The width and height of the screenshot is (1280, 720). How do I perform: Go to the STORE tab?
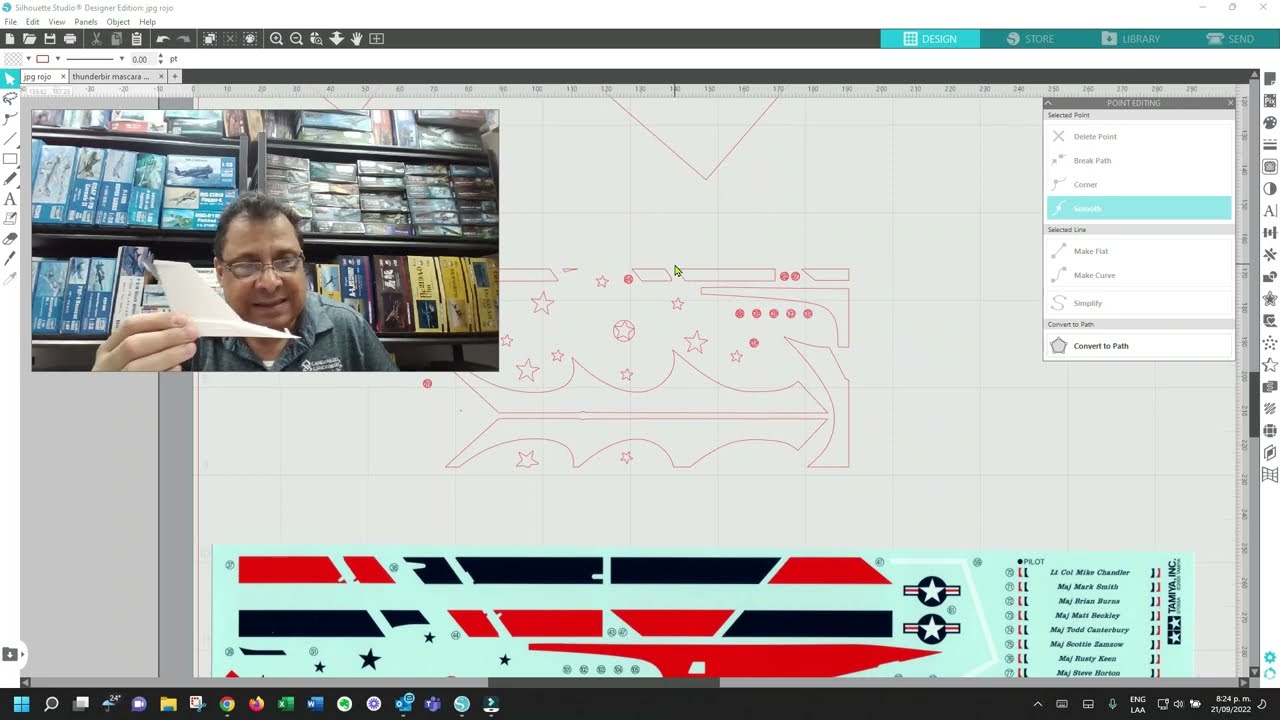(1030, 39)
